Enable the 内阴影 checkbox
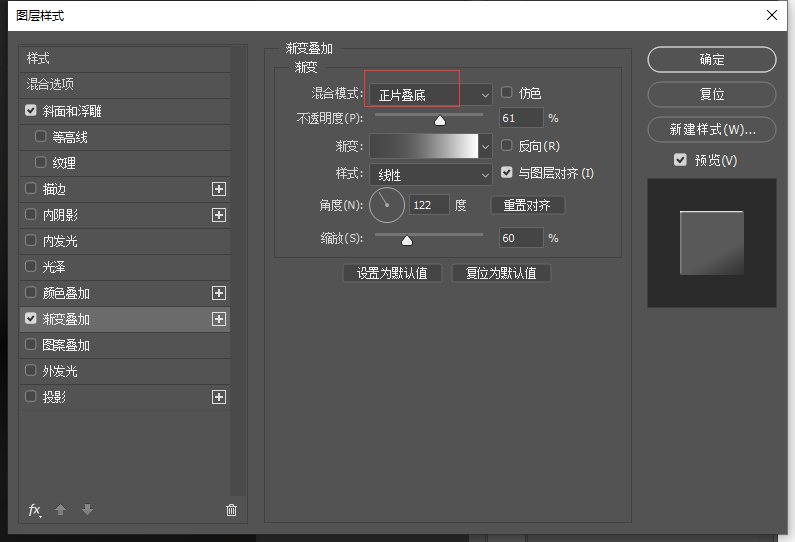Image resolution: width=795 pixels, height=542 pixels. (31, 214)
